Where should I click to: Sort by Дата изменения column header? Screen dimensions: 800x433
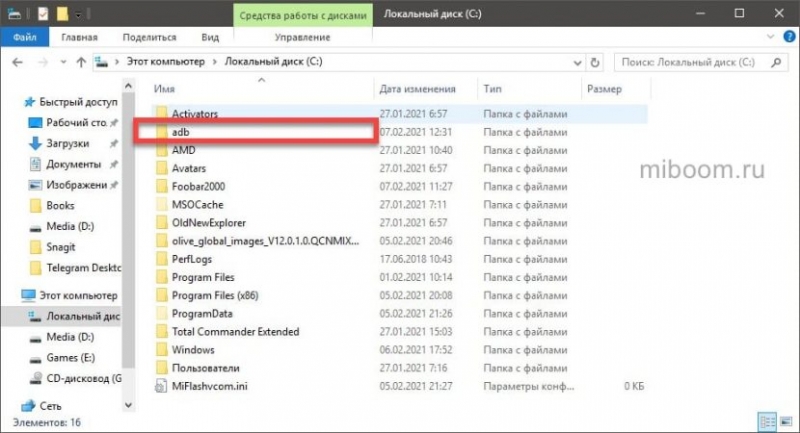coord(417,89)
